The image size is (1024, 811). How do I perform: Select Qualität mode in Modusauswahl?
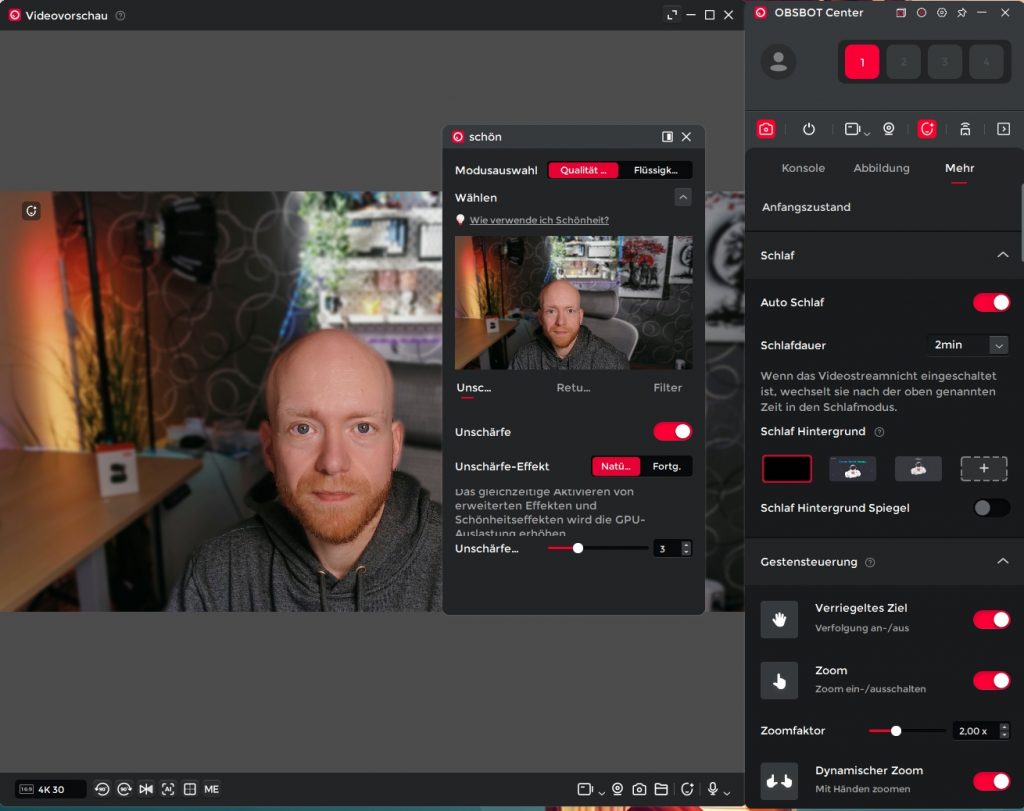coord(583,170)
